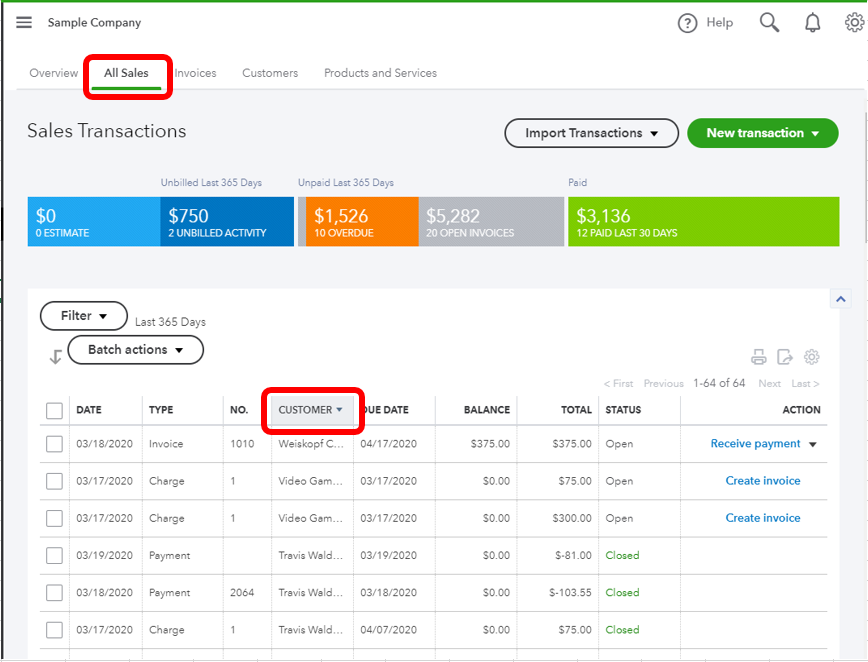Go to the Customers tab
The height and width of the screenshot is (662, 868).
tap(270, 73)
